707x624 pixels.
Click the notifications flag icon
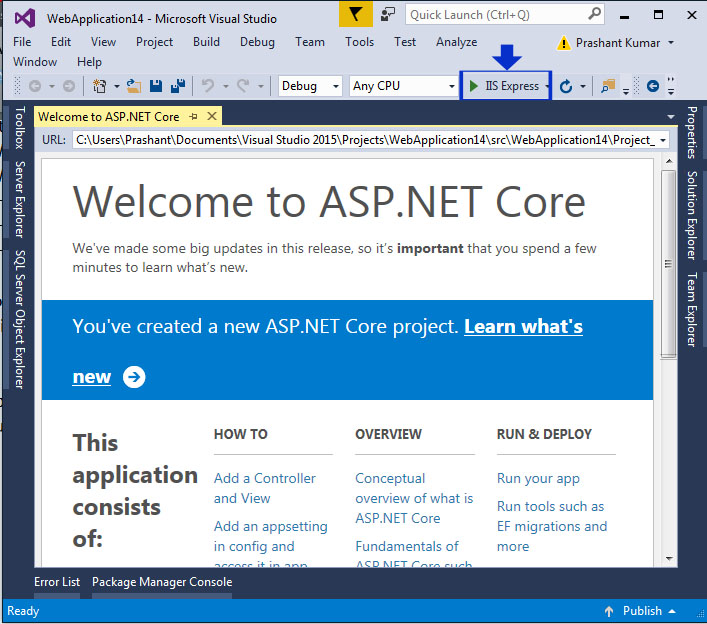[355, 14]
